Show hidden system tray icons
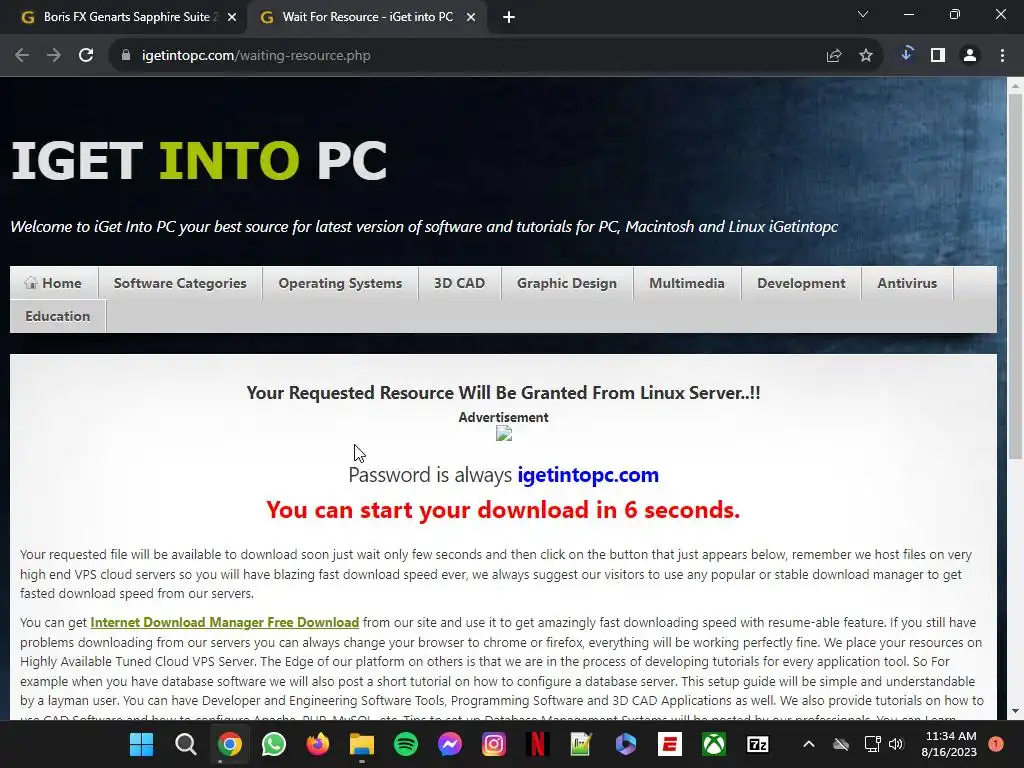 pyautogui.click(x=808, y=744)
